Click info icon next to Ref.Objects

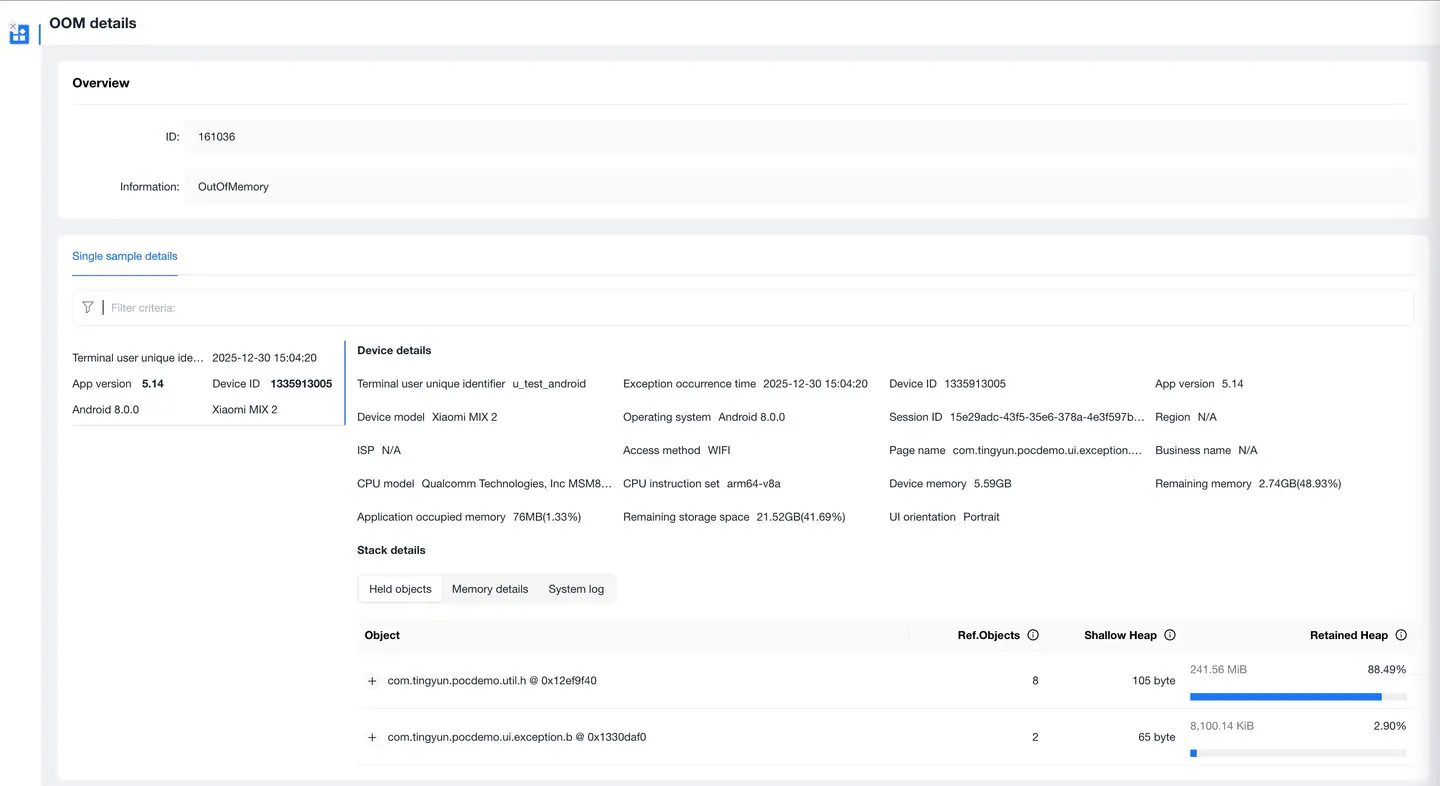coord(1033,635)
